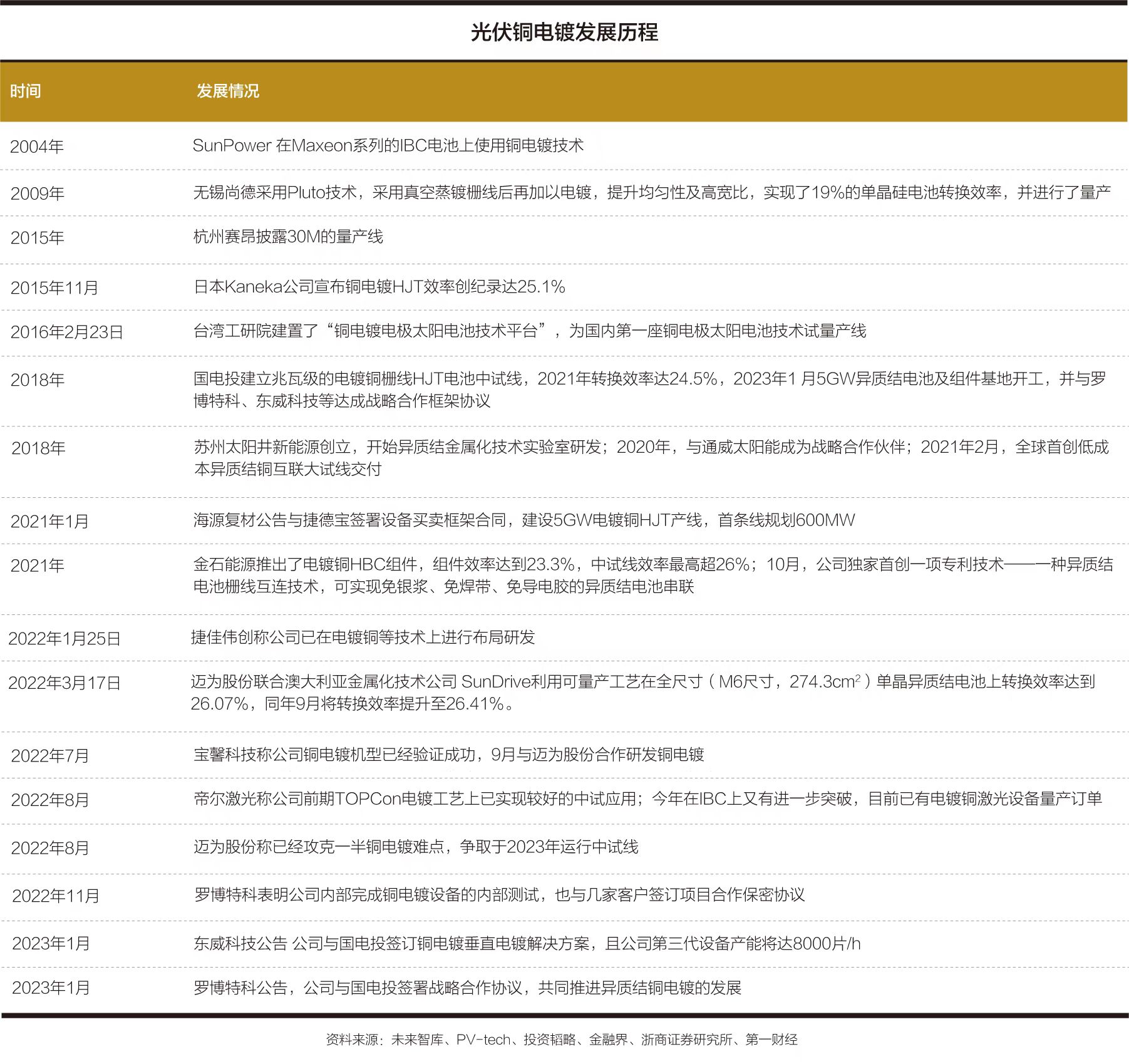This screenshot has height=1064, width=1129.
Task: Select the 2016年2月23日 date cell
Action: (67, 332)
